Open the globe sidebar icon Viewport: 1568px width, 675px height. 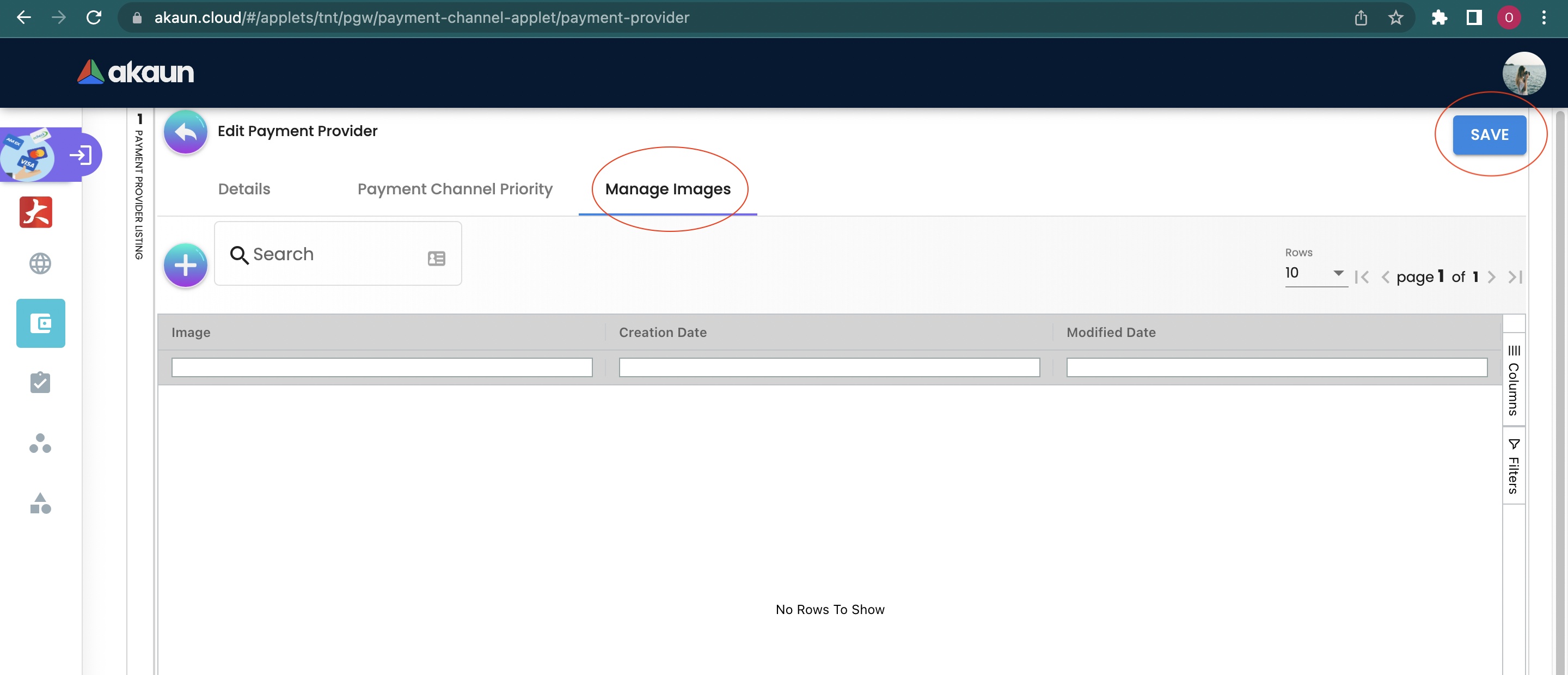tap(40, 263)
